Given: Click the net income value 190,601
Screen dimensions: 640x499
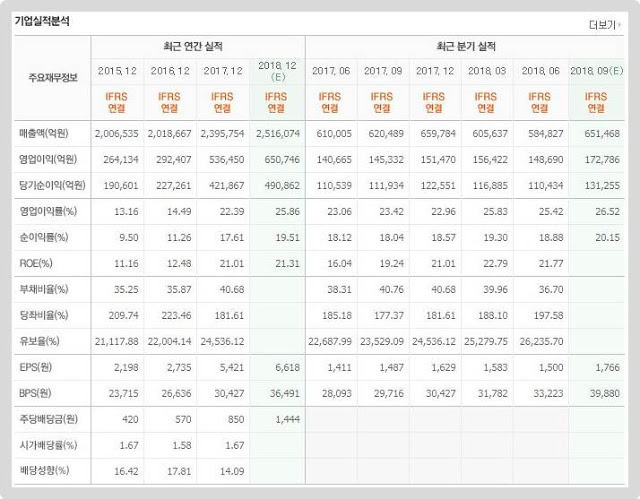Looking at the screenshot, I should [x=121, y=186].
